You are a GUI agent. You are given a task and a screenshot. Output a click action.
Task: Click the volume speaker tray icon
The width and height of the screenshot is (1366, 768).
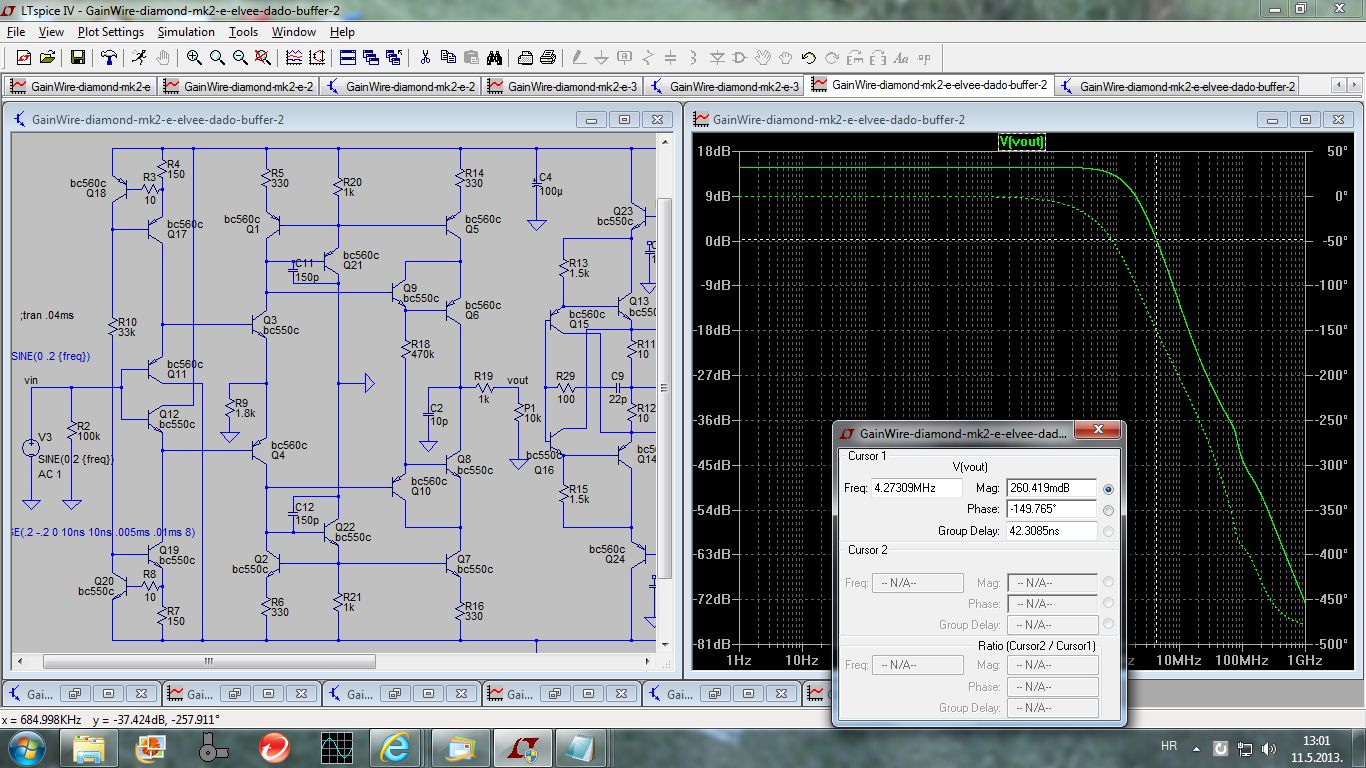[x=1270, y=748]
